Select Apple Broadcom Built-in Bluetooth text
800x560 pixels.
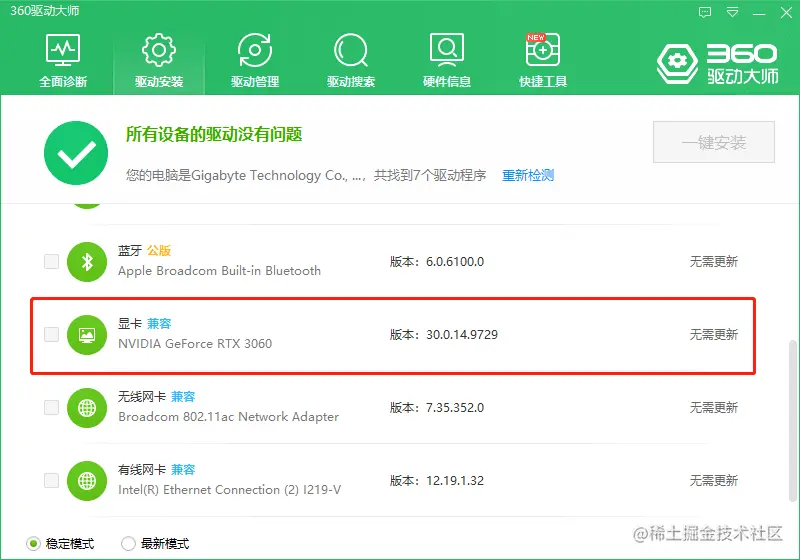(219, 271)
